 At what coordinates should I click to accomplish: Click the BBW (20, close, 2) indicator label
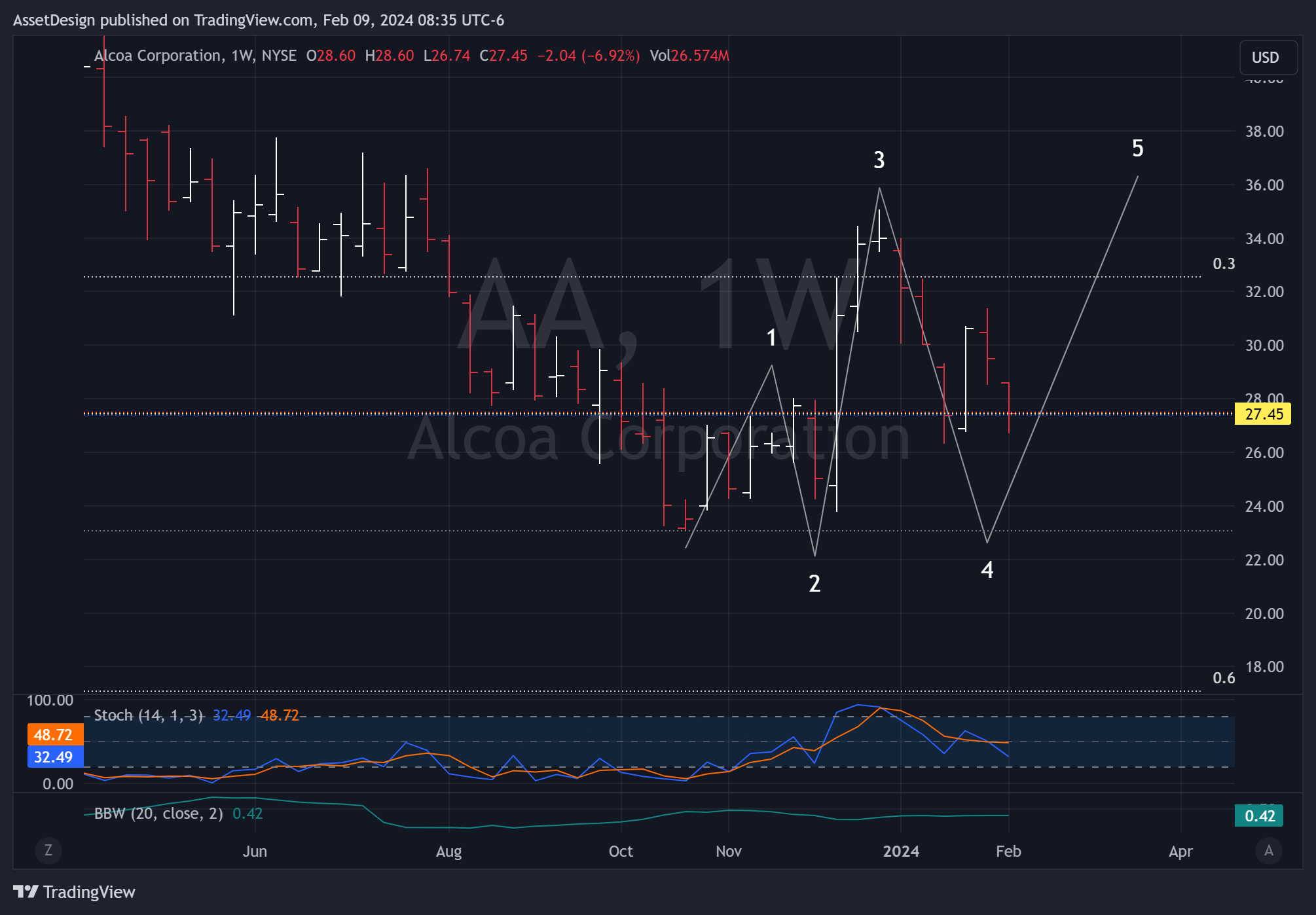pyautogui.click(x=158, y=814)
